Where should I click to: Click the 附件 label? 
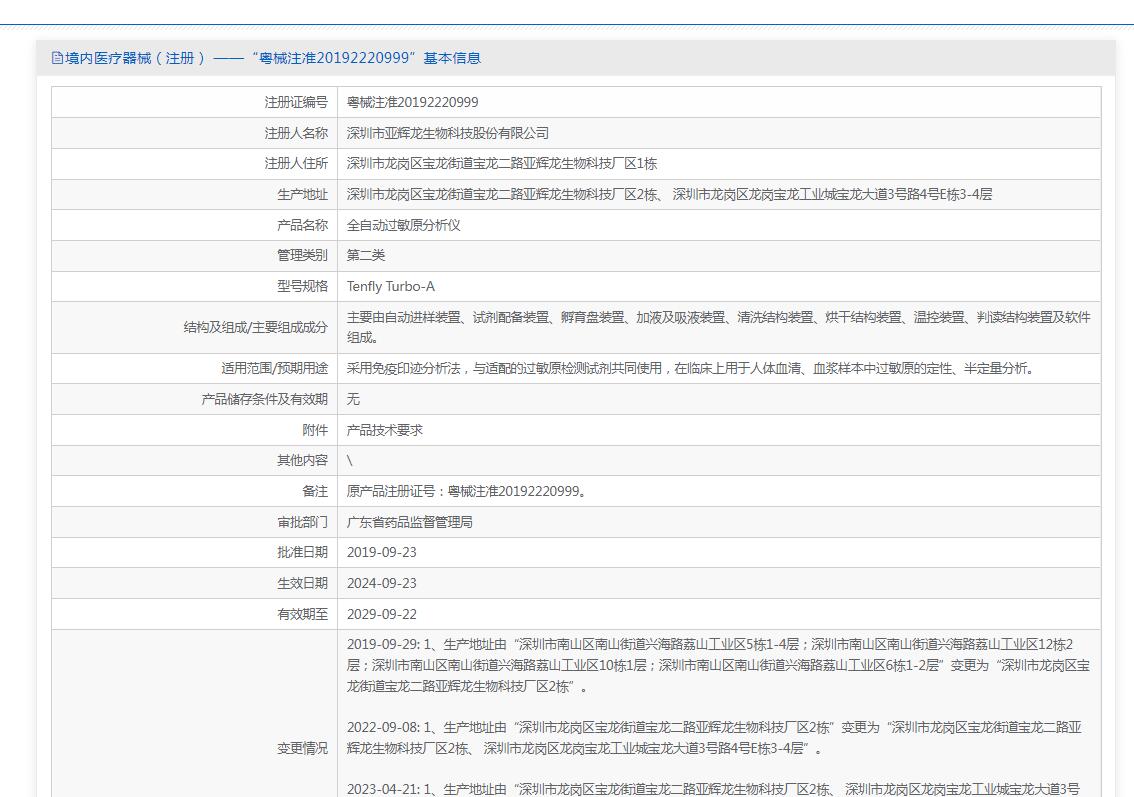tap(315, 430)
